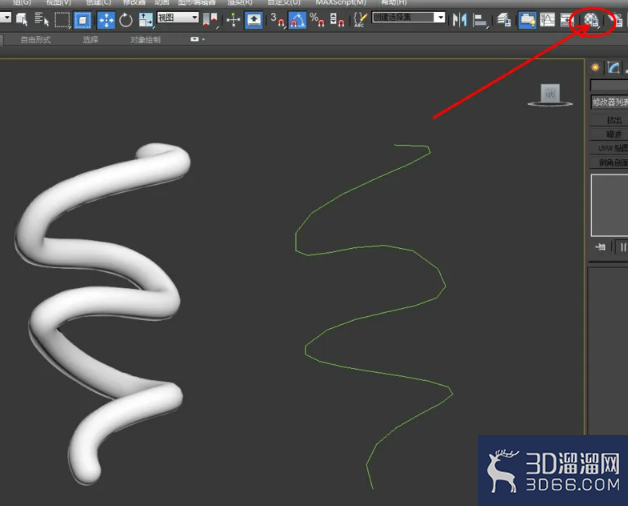Click the Use Pivot Point Center icon
Image resolution: width=628 pixels, height=506 pixels.
click(x=210, y=20)
